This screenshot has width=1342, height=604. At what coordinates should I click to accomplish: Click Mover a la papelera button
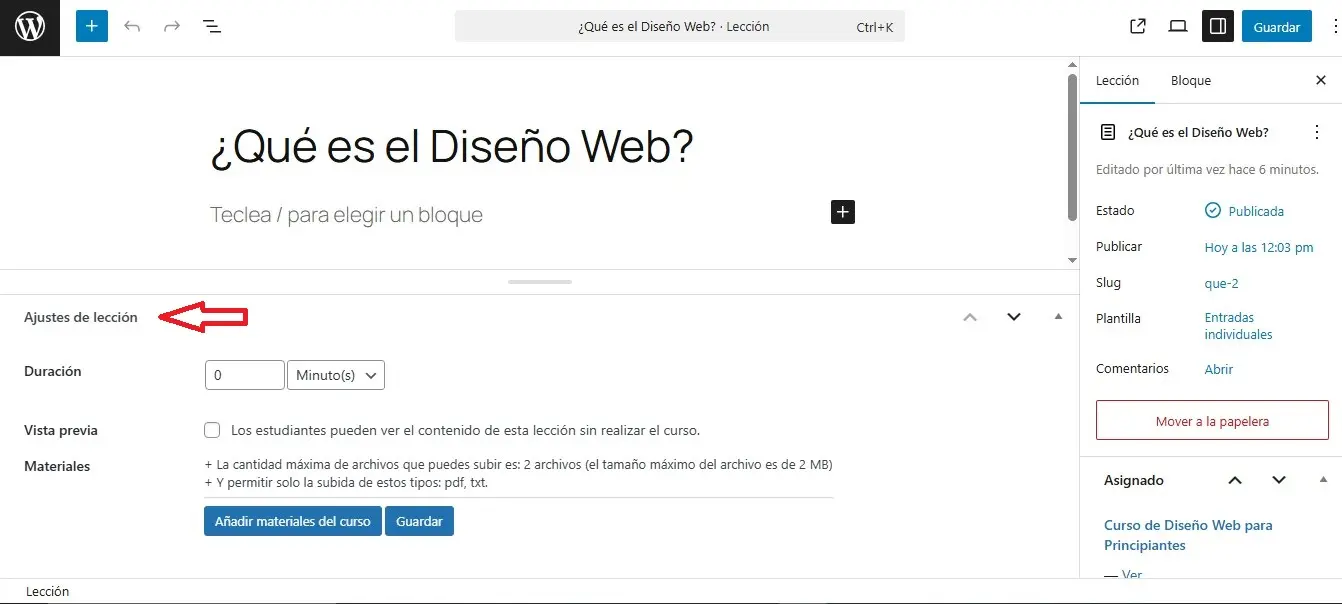pos(1212,421)
